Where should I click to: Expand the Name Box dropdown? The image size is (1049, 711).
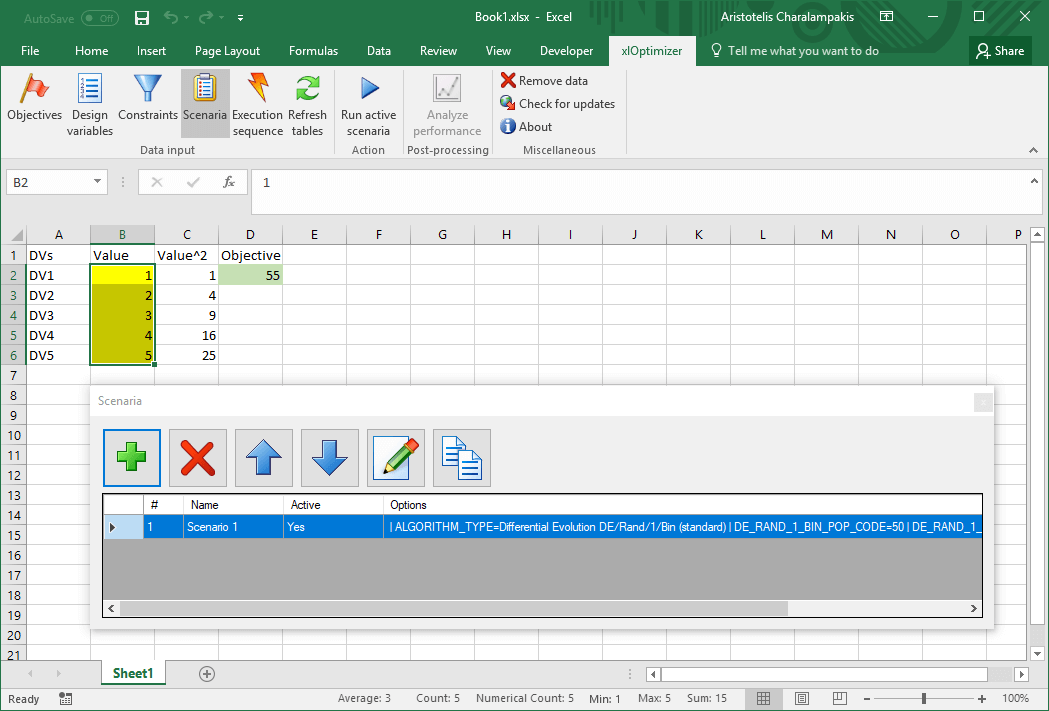98,182
